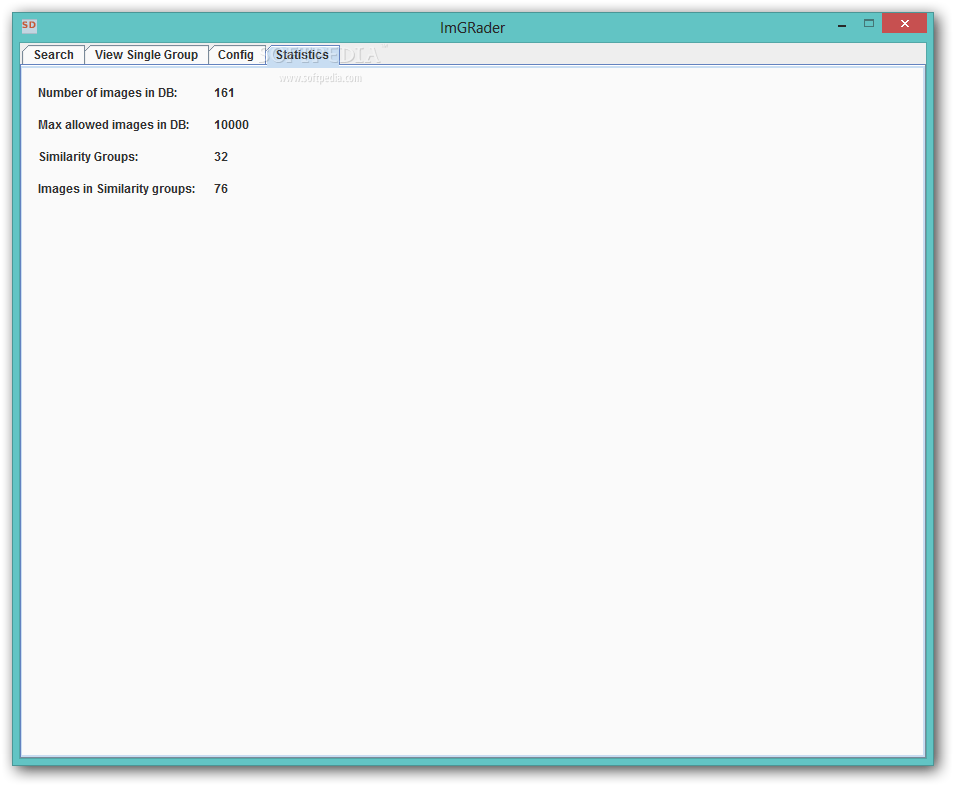Viewport: 954px width, 786px height.
Task: Click the 'Number of images in DB:' label
Action: coord(108,93)
